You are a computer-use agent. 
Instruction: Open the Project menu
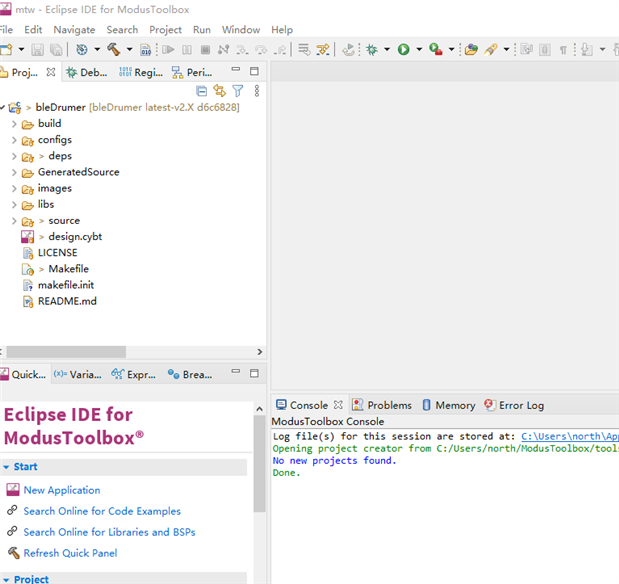pos(165,30)
